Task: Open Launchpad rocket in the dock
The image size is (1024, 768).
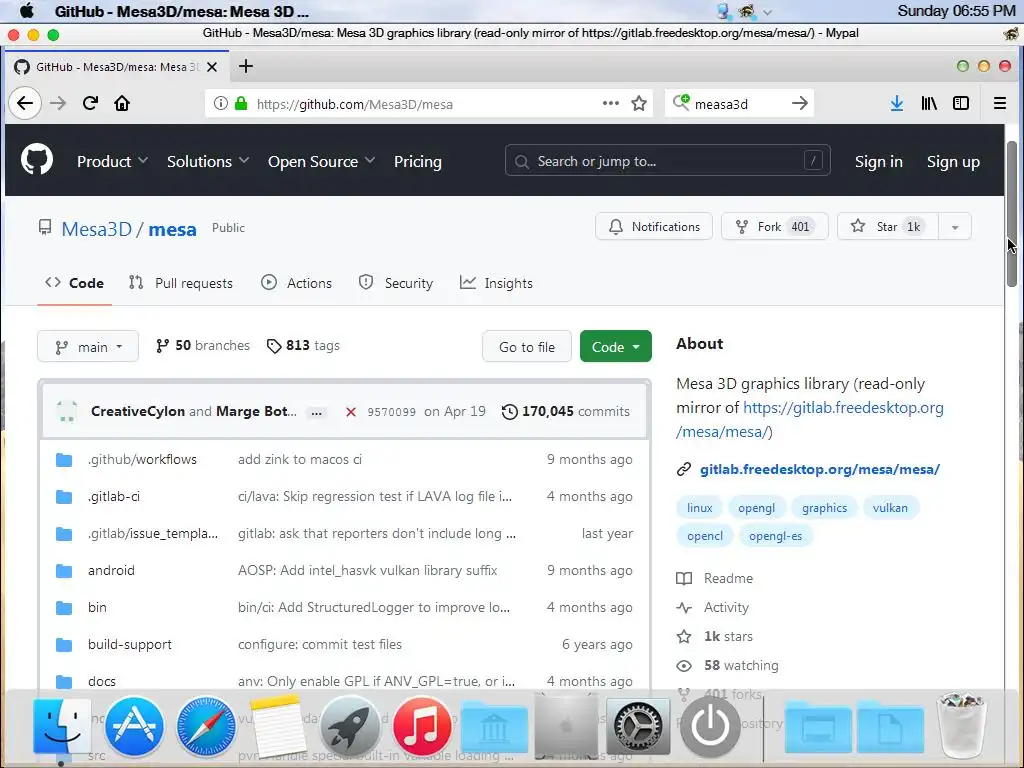Action: coord(349,726)
